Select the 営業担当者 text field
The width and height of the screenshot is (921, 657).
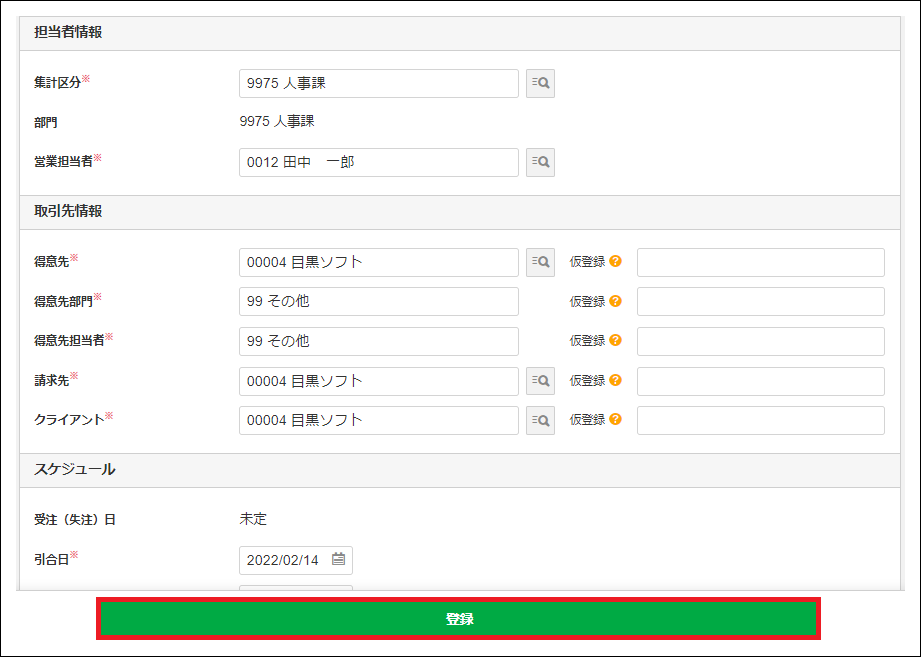(x=377, y=162)
